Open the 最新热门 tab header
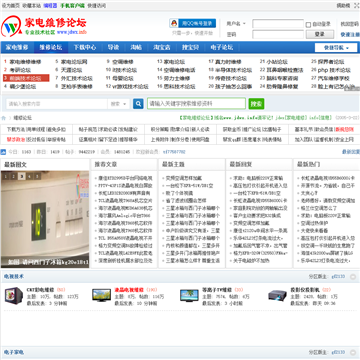This screenshot has width=360, height=360. tap(309, 164)
